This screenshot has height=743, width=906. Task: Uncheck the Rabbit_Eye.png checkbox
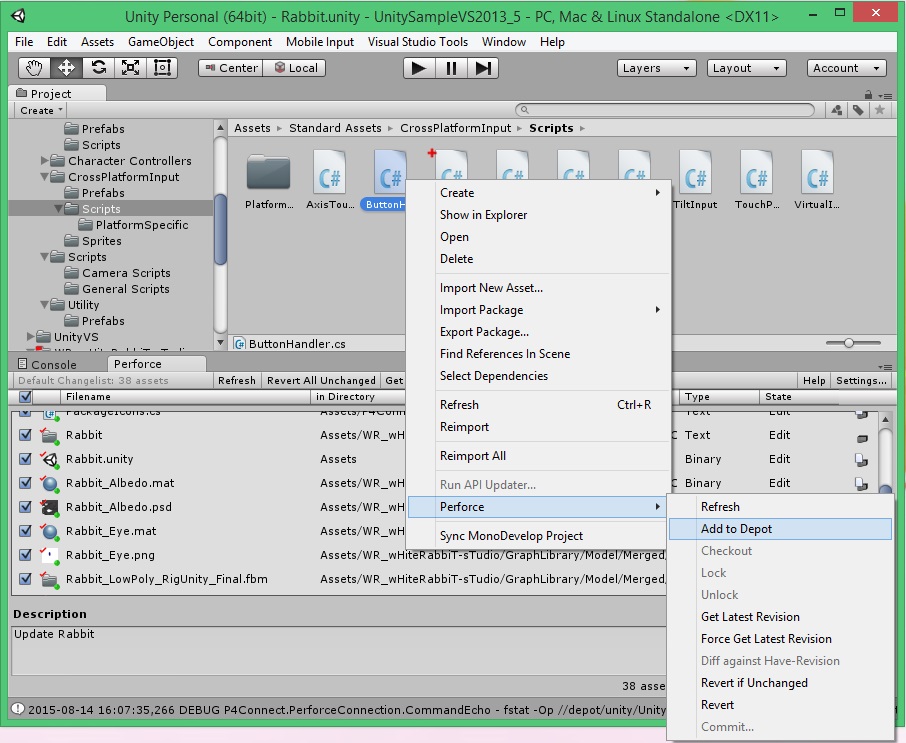(25, 555)
